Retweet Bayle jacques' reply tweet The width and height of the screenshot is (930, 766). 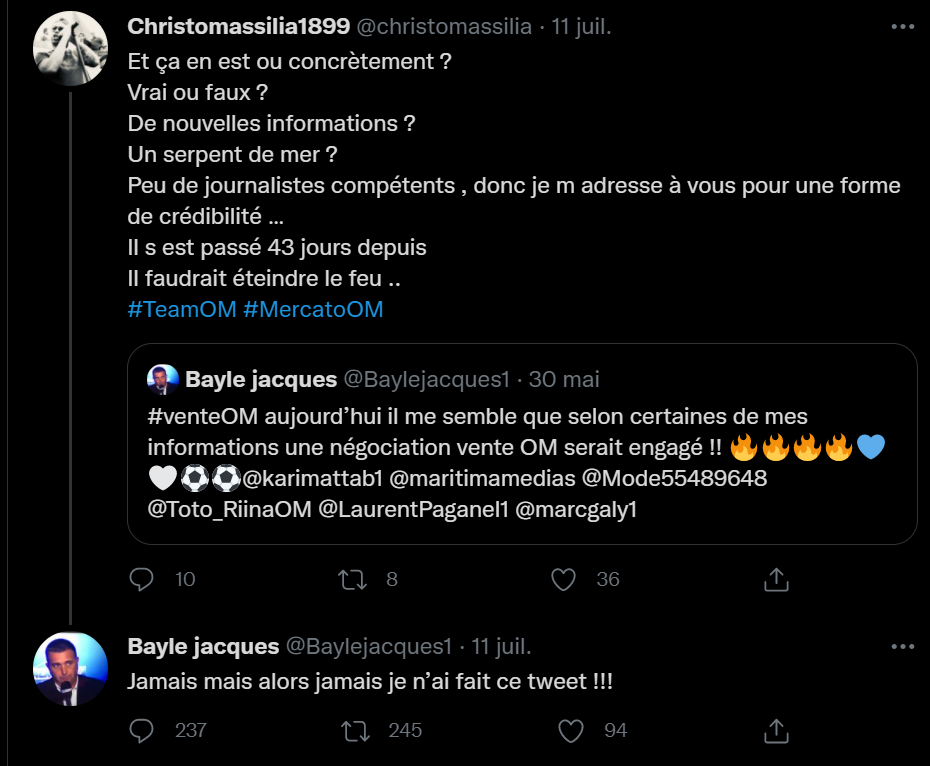353,730
